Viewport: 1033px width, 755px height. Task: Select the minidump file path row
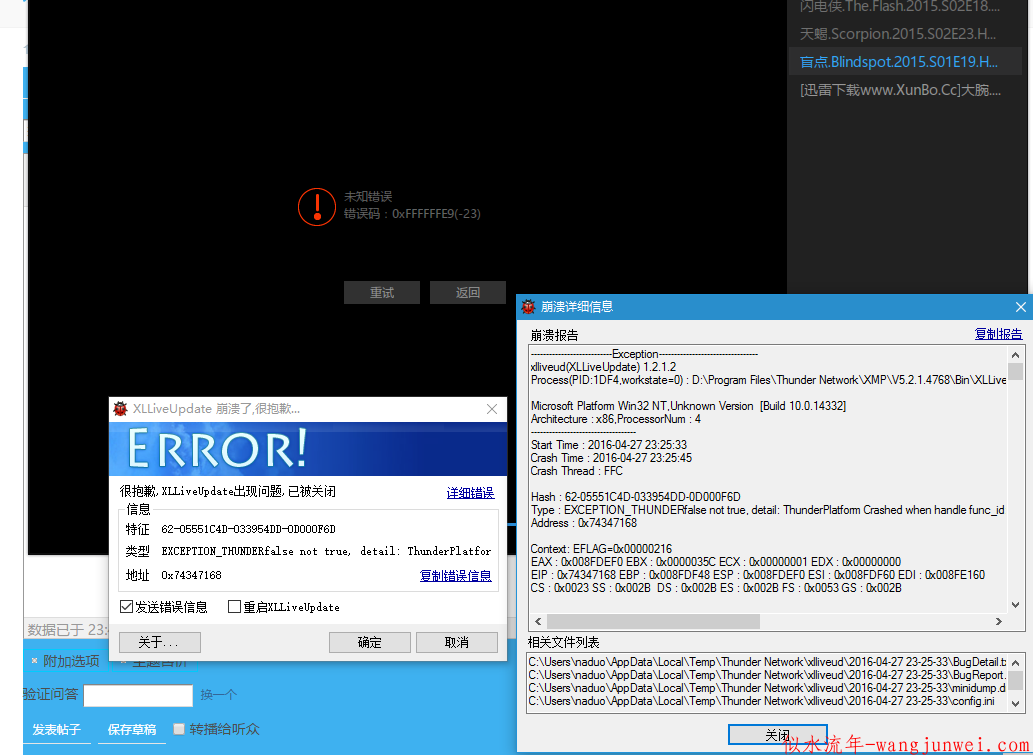click(x=768, y=688)
